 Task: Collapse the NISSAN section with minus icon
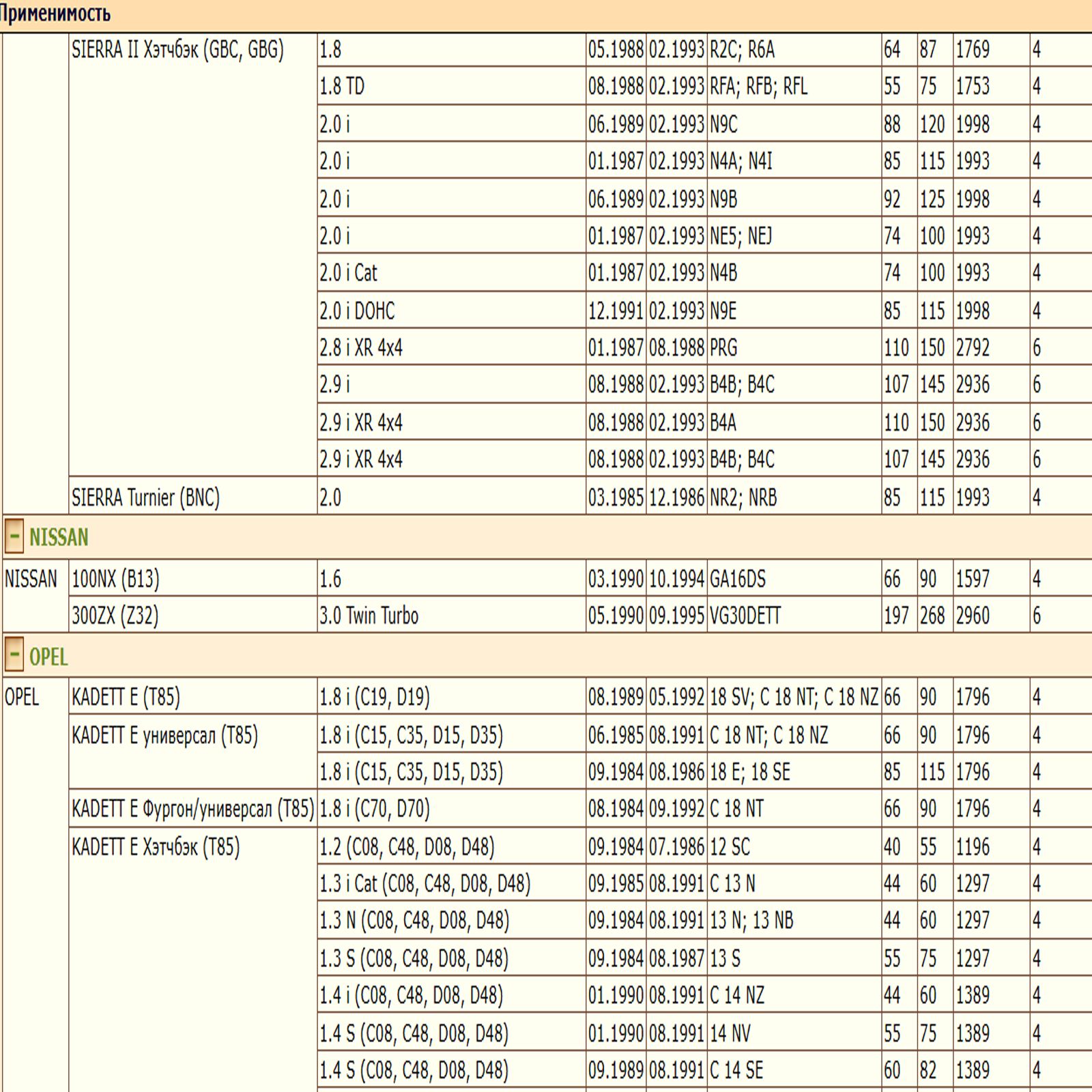[14, 536]
